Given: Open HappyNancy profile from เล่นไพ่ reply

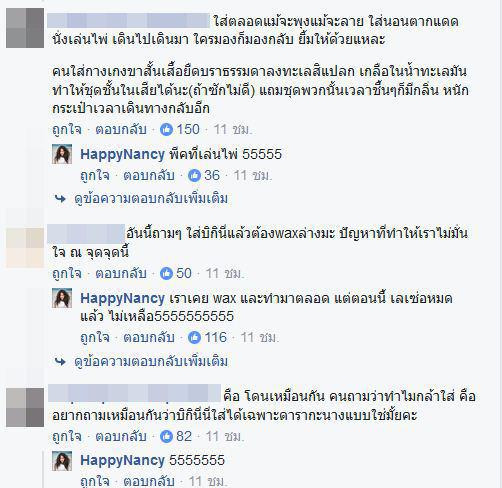Looking at the screenshot, I should coord(123,155).
